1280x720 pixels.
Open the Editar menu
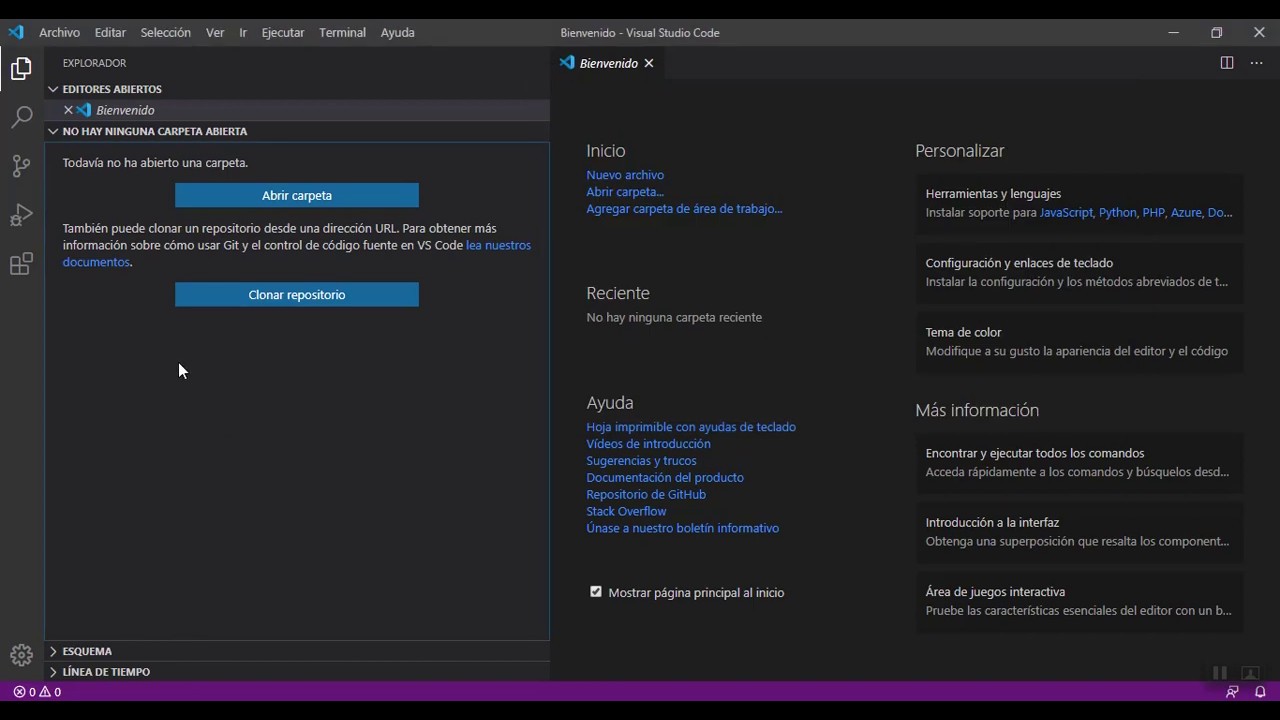coord(110,32)
